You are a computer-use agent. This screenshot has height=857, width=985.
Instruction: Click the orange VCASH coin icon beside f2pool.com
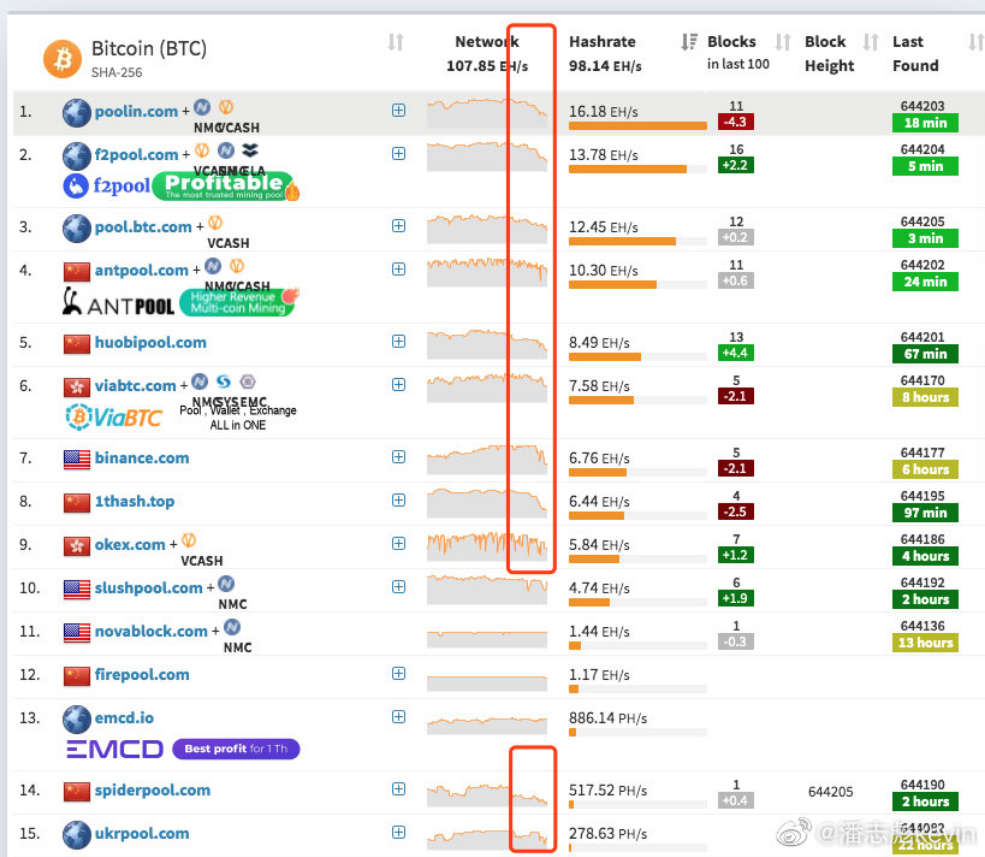(202, 151)
